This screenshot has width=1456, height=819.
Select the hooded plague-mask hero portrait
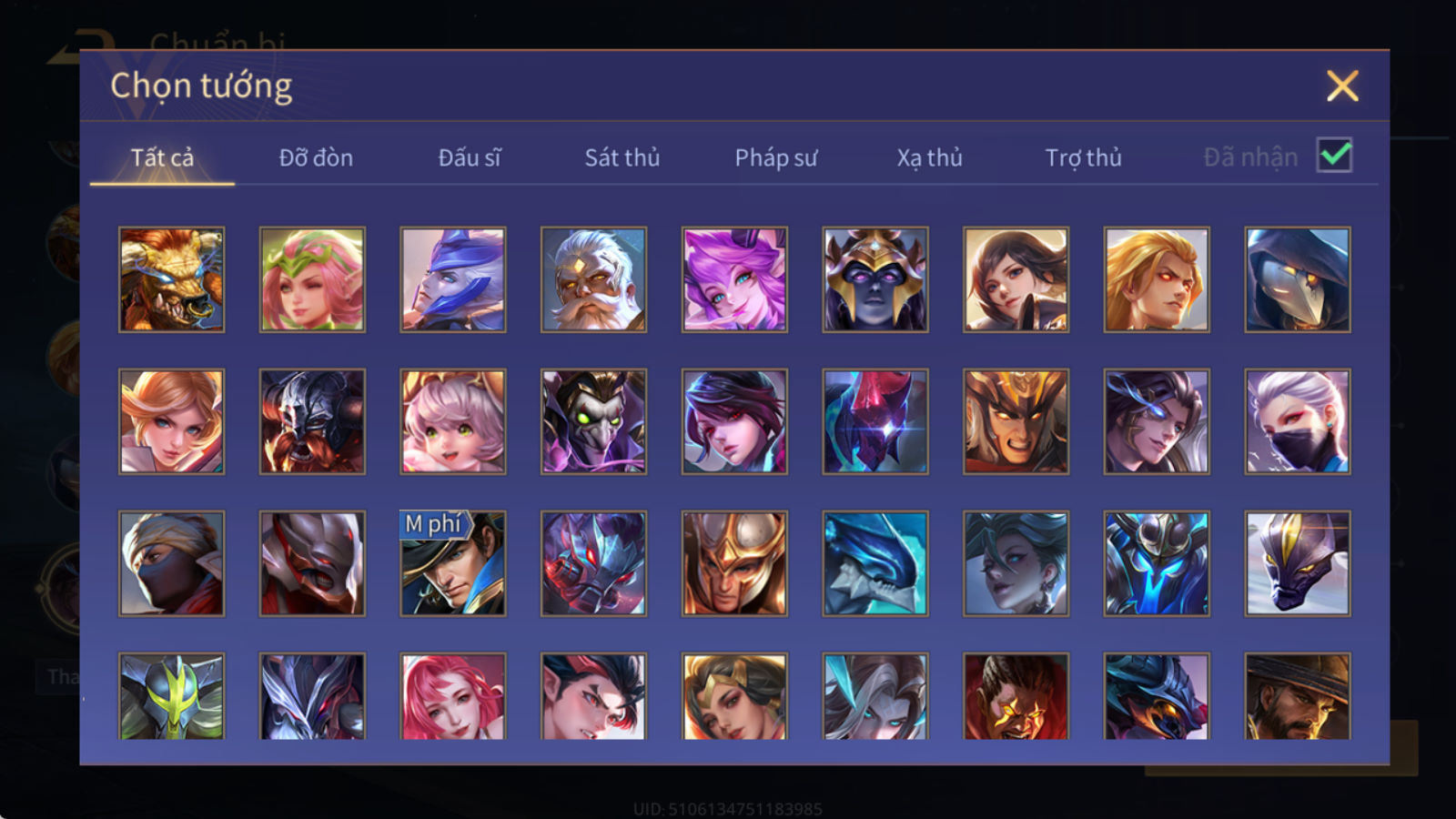(x=1298, y=279)
